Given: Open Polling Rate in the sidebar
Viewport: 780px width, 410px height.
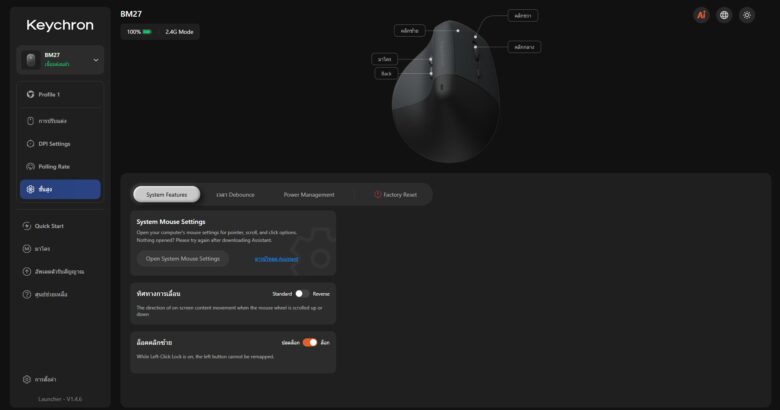Looking at the screenshot, I should tap(60, 167).
